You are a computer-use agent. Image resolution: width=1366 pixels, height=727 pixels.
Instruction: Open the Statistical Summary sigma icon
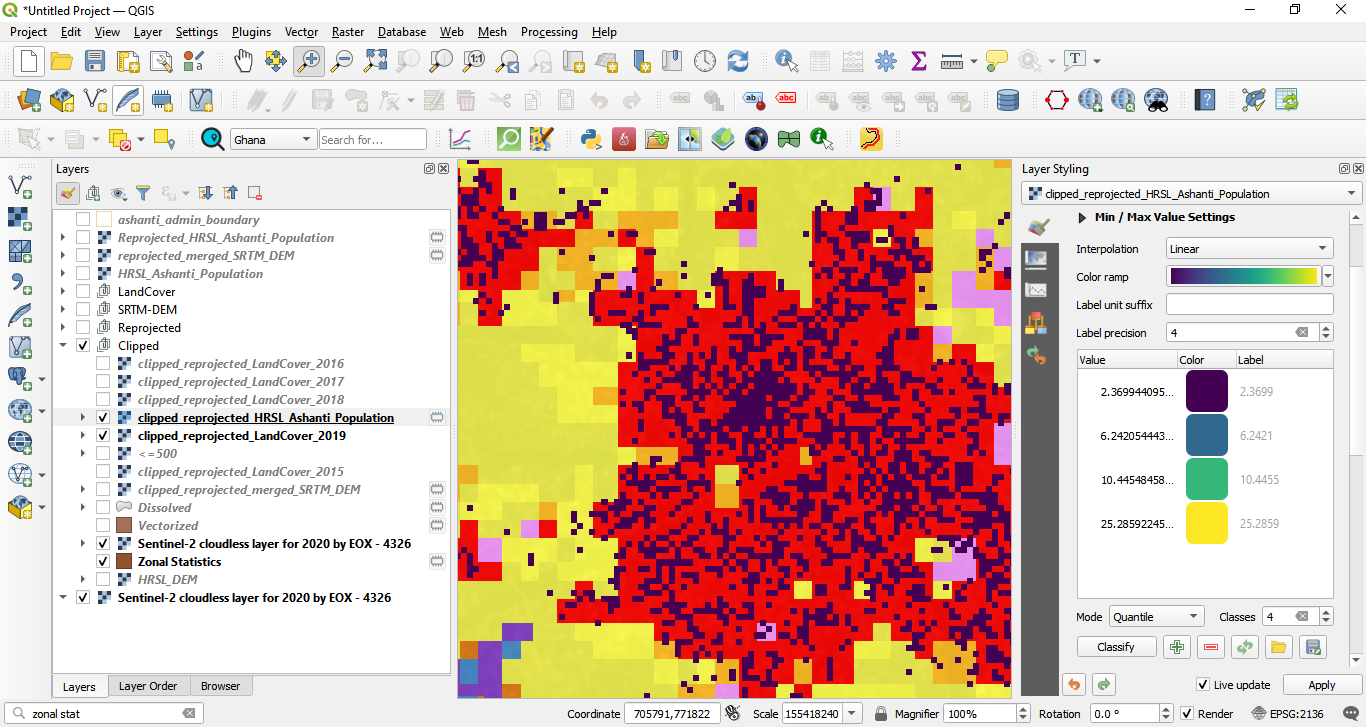coord(918,61)
